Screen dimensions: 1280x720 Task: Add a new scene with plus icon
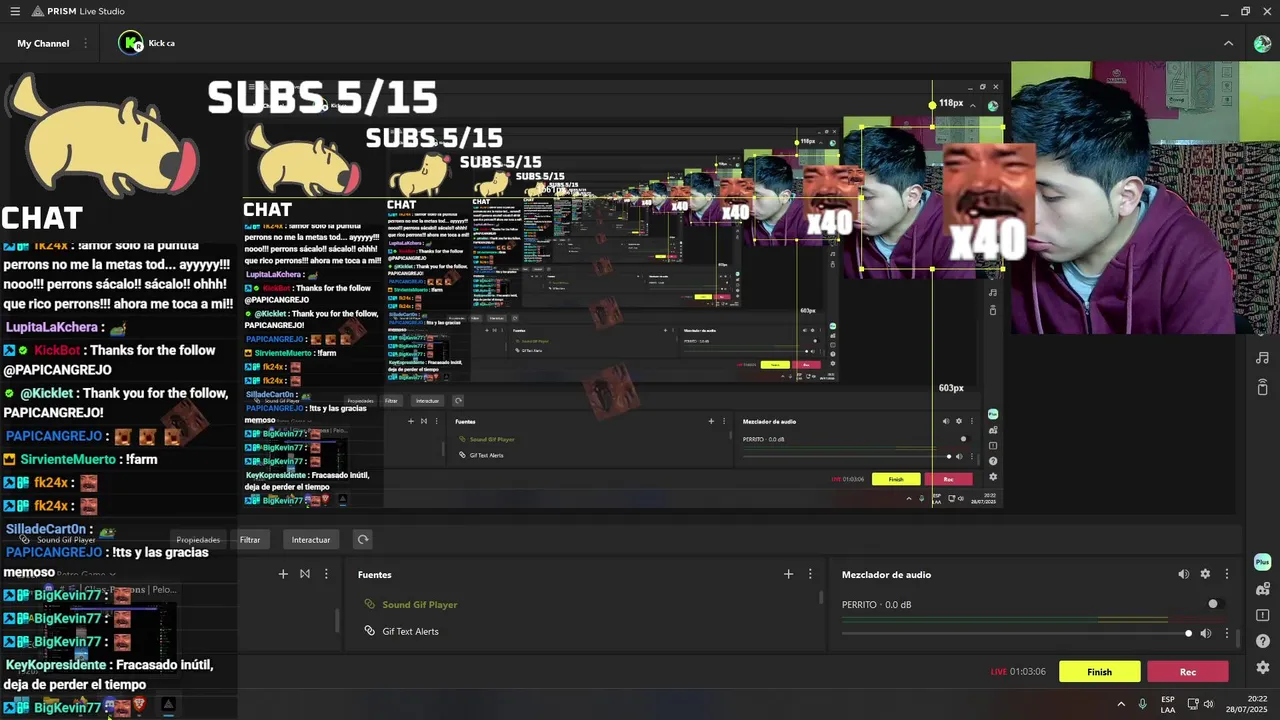(283, 574)
